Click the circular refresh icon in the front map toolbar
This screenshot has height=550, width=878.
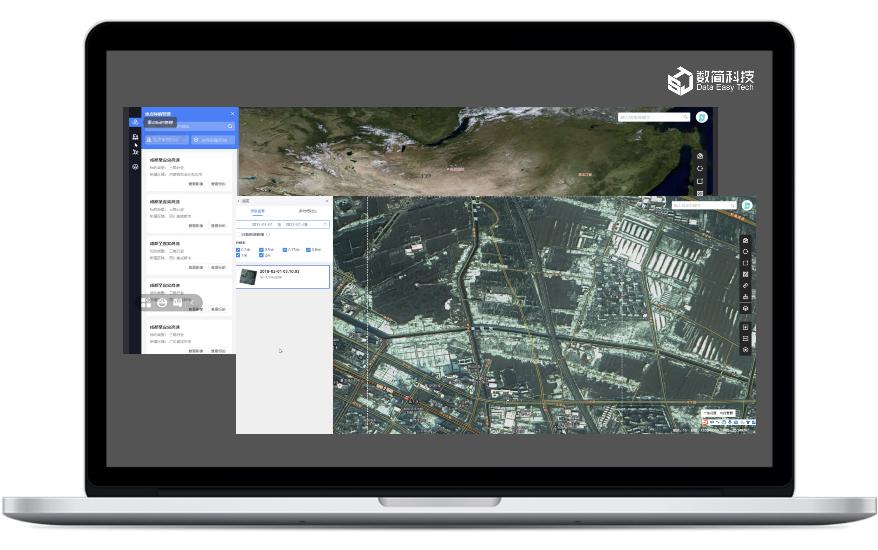pyautogui.click(x=745, y=251)
